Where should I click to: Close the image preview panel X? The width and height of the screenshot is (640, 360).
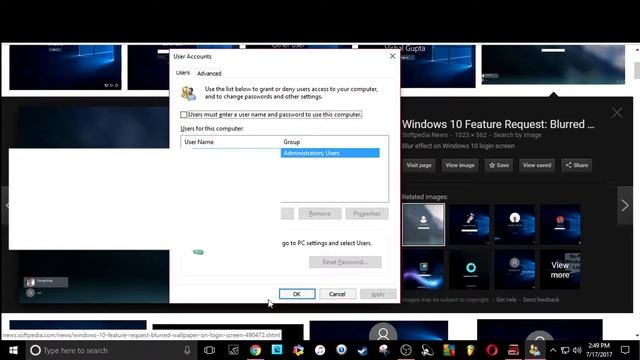coord(617,113)
